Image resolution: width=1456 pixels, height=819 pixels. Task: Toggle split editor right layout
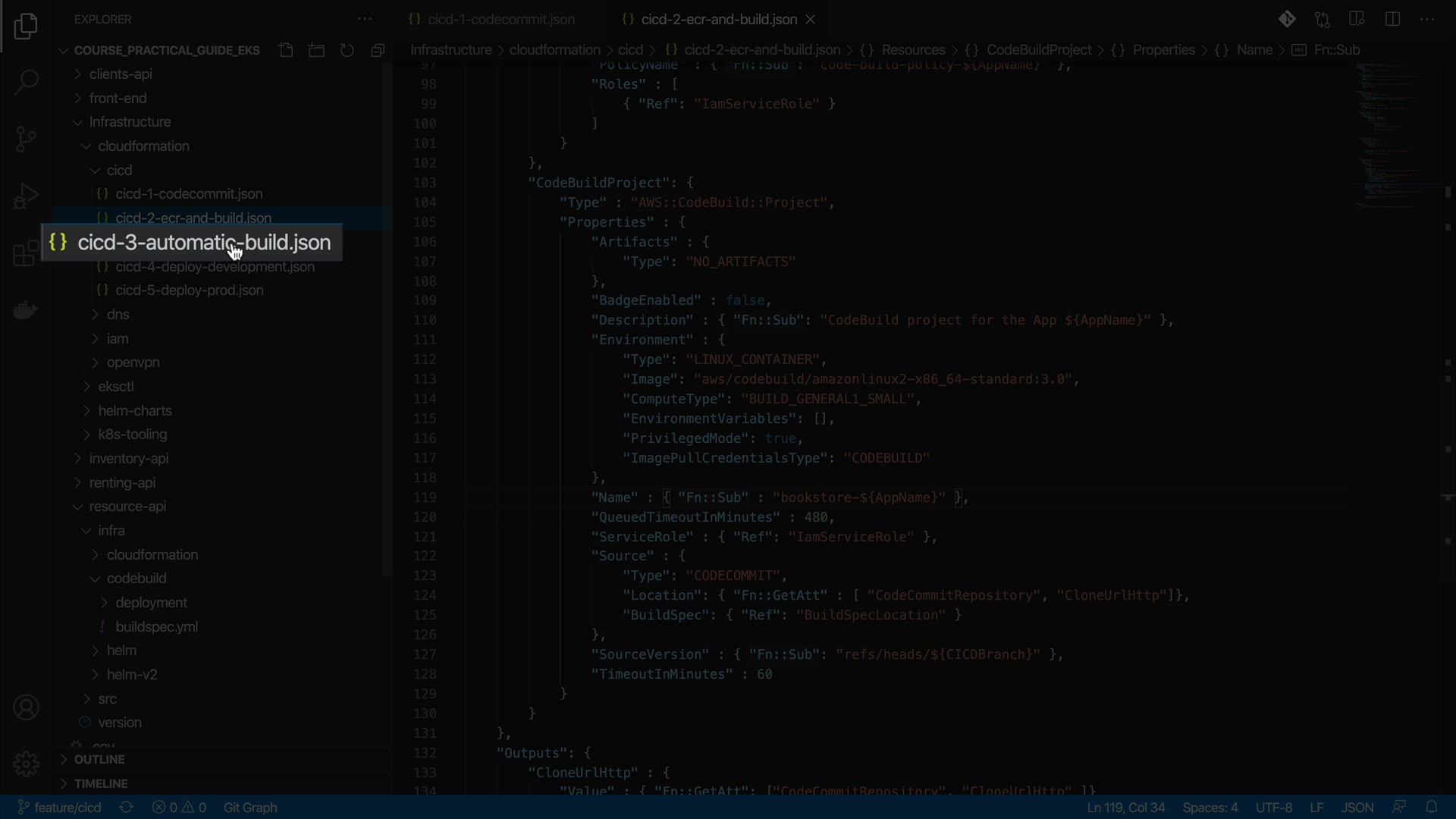tap(1392, 19)
